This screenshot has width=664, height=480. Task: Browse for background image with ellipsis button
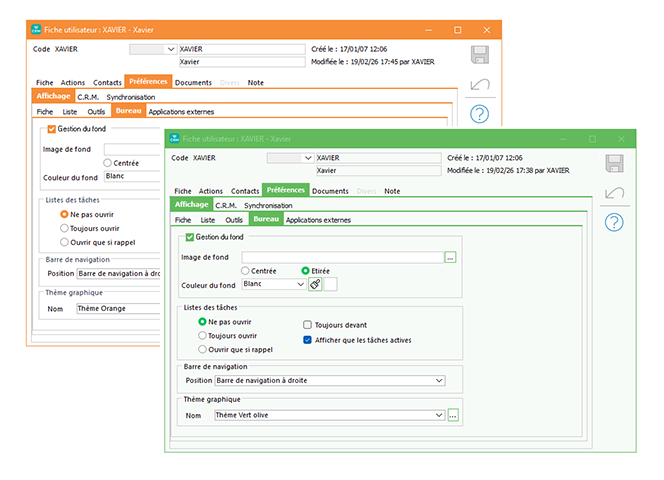coord(450,258)
